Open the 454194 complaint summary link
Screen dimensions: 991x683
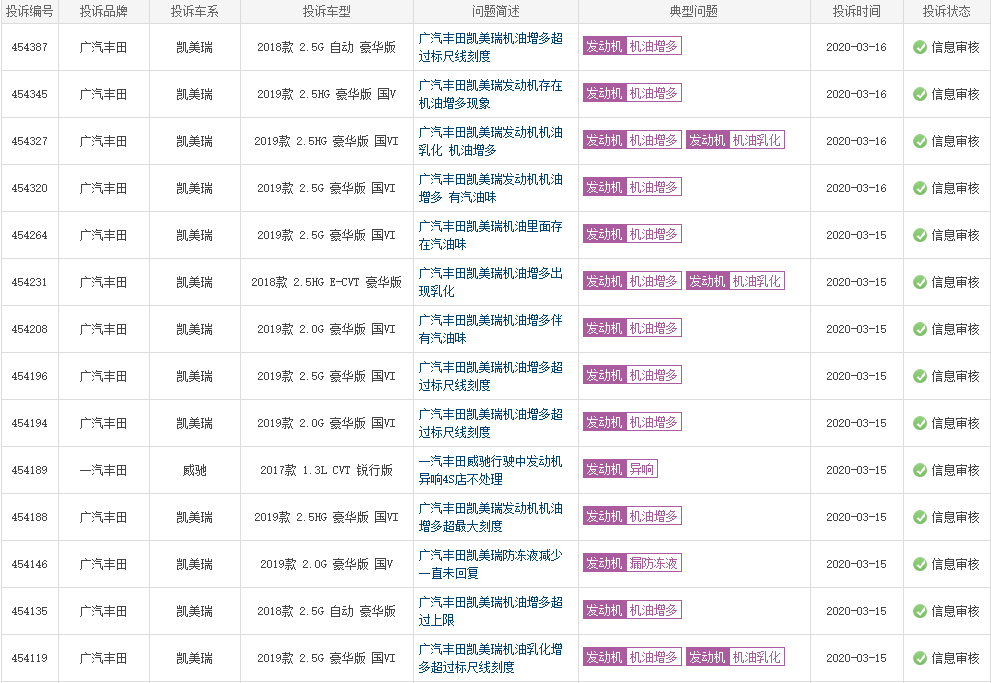pyautogui.click(x=490, y=423)
